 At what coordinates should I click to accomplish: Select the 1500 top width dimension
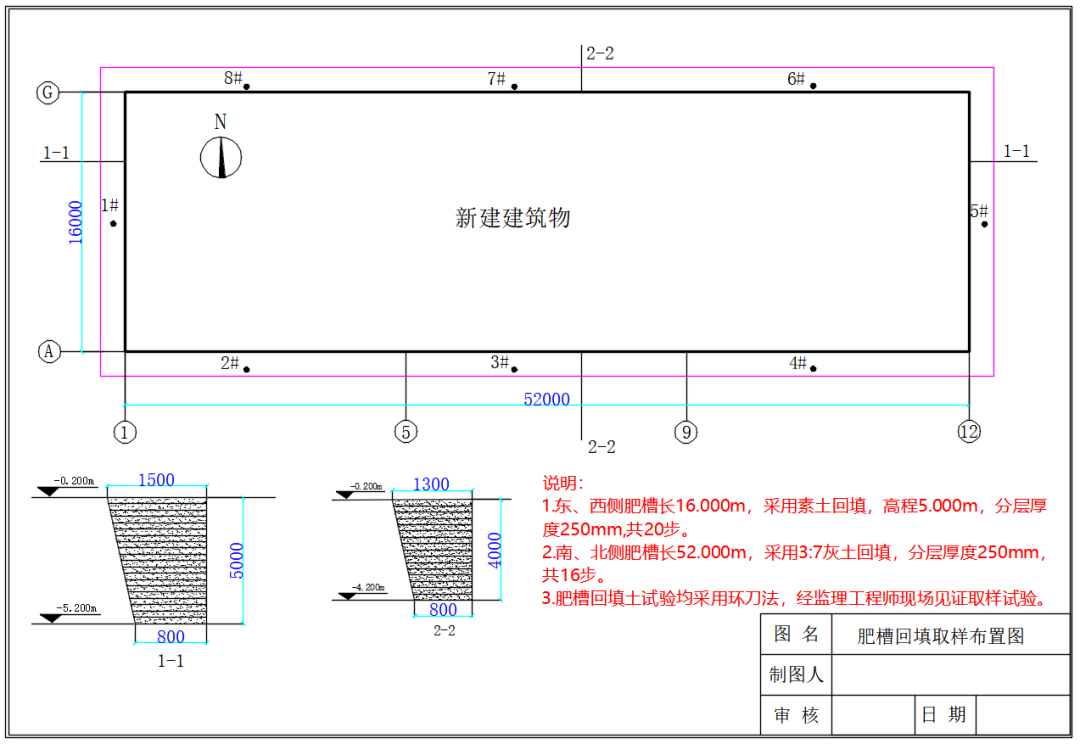[x=156, y=479]
